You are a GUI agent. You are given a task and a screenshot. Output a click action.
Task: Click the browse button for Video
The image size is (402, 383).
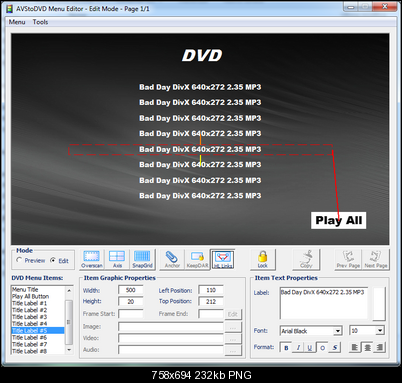tap(233, 339)
